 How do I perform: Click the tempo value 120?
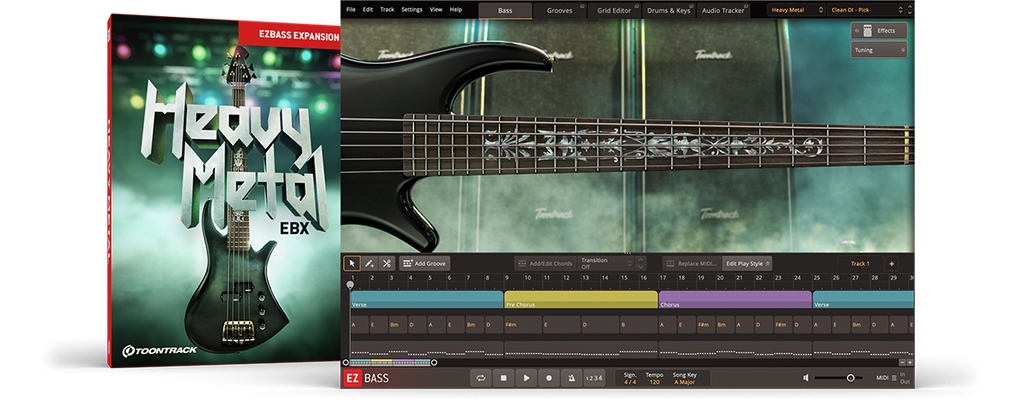point(654,382)
